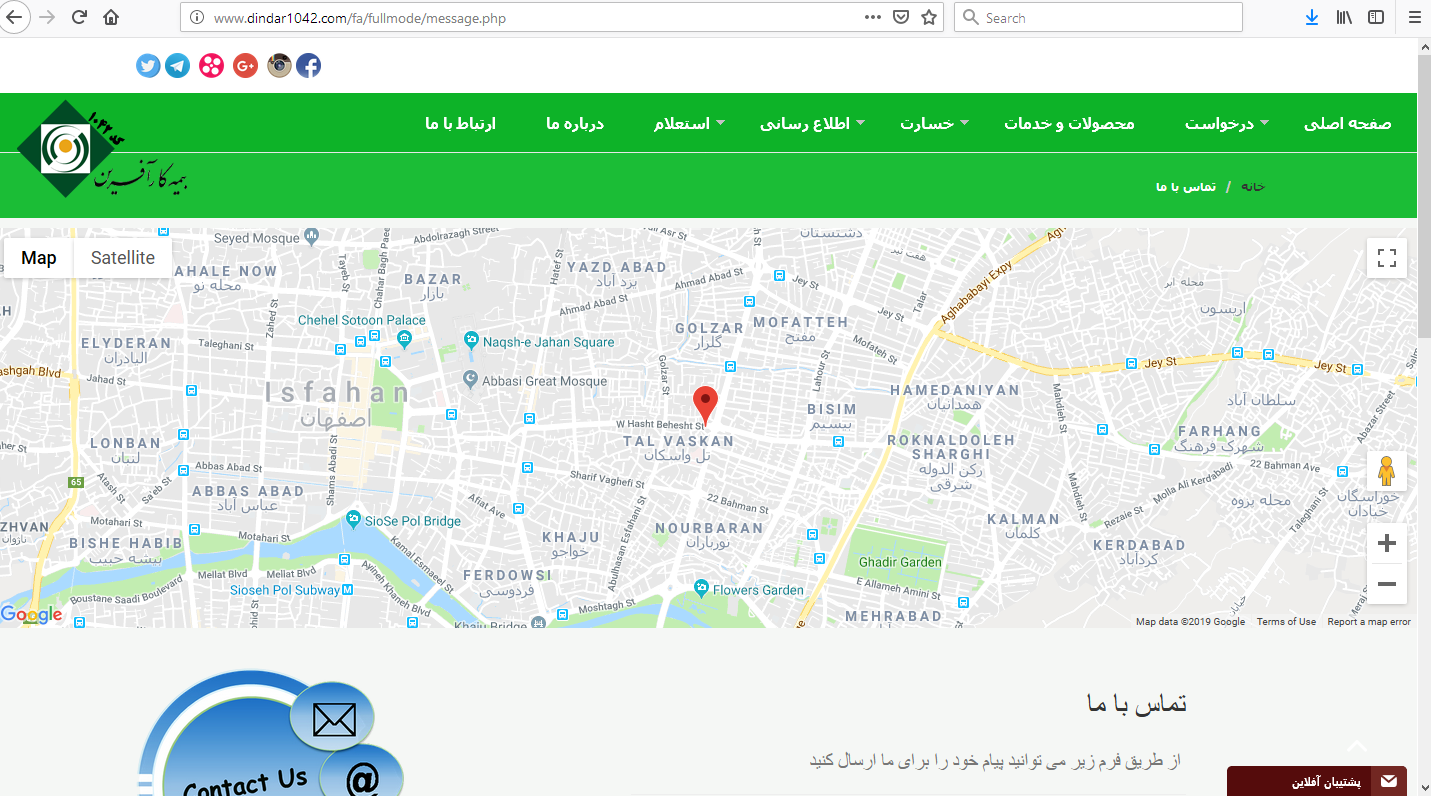Open Firefox hamburger menu
This screenshot has height=796, width=1431.
1416,17
